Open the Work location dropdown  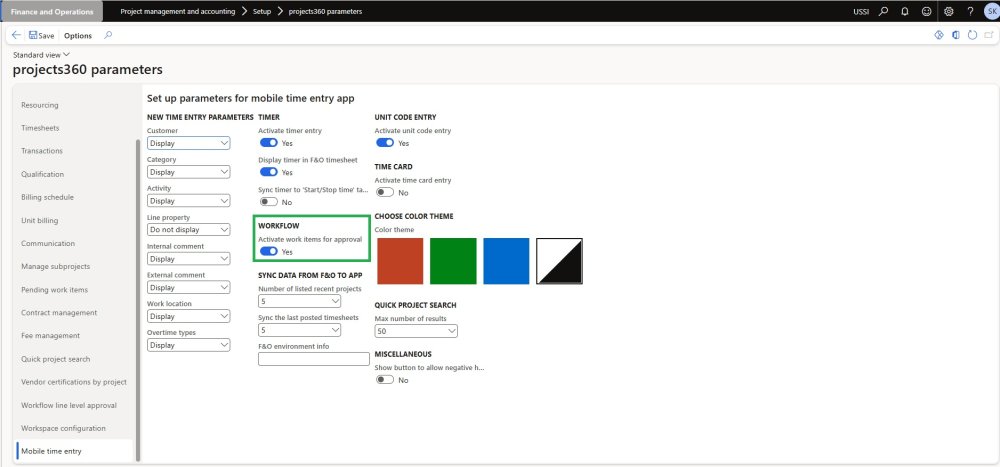click(188, 316)
